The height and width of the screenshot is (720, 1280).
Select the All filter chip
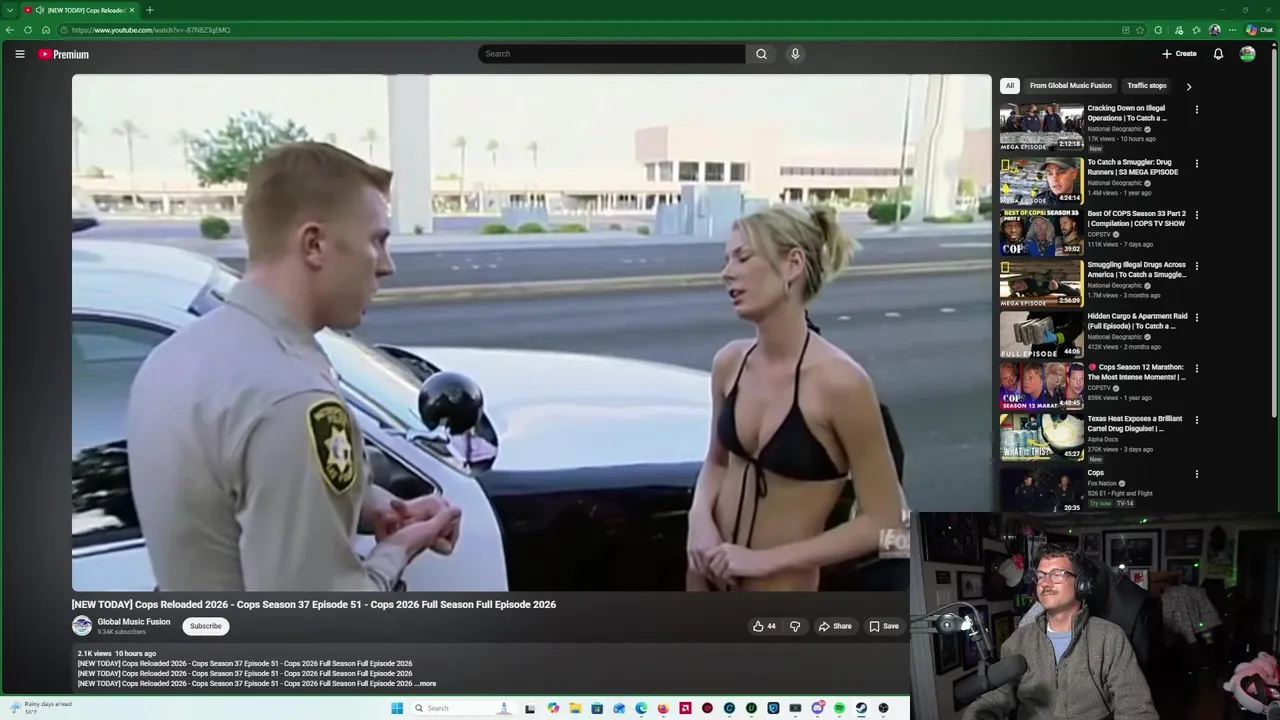[x=1010, y=86]
